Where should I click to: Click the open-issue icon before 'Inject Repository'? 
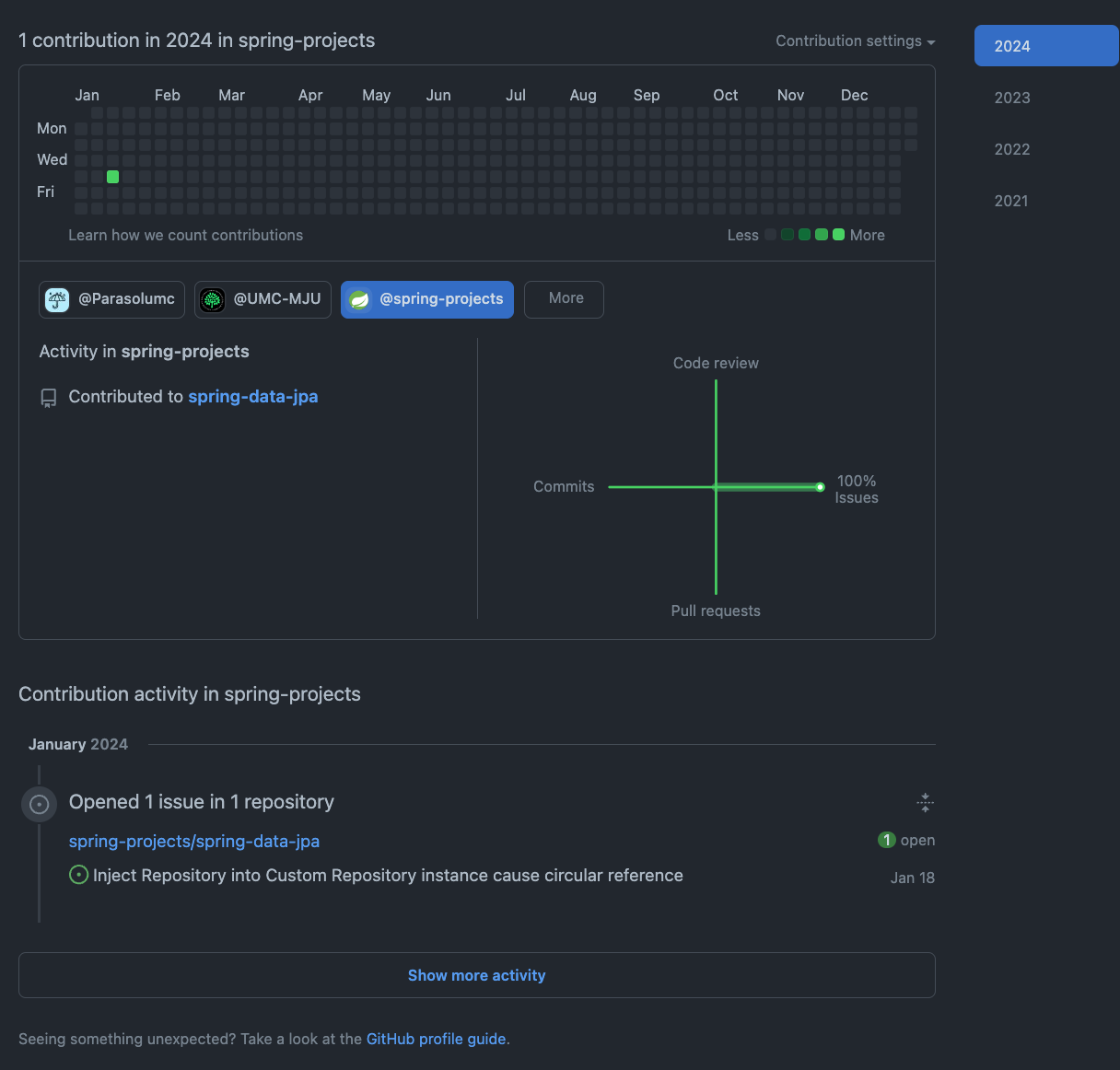coord(79,875)
